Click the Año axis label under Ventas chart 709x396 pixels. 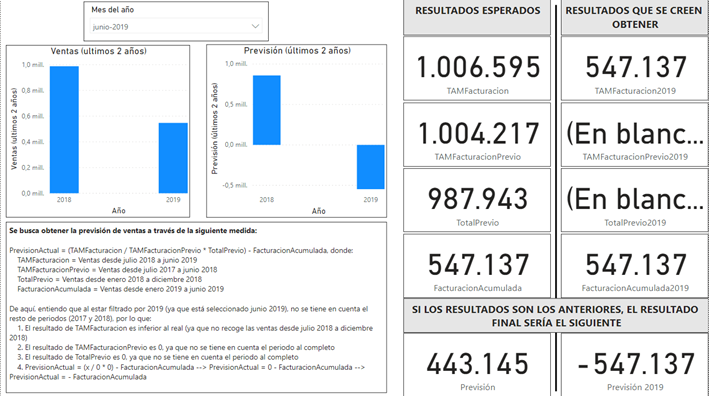118,211
